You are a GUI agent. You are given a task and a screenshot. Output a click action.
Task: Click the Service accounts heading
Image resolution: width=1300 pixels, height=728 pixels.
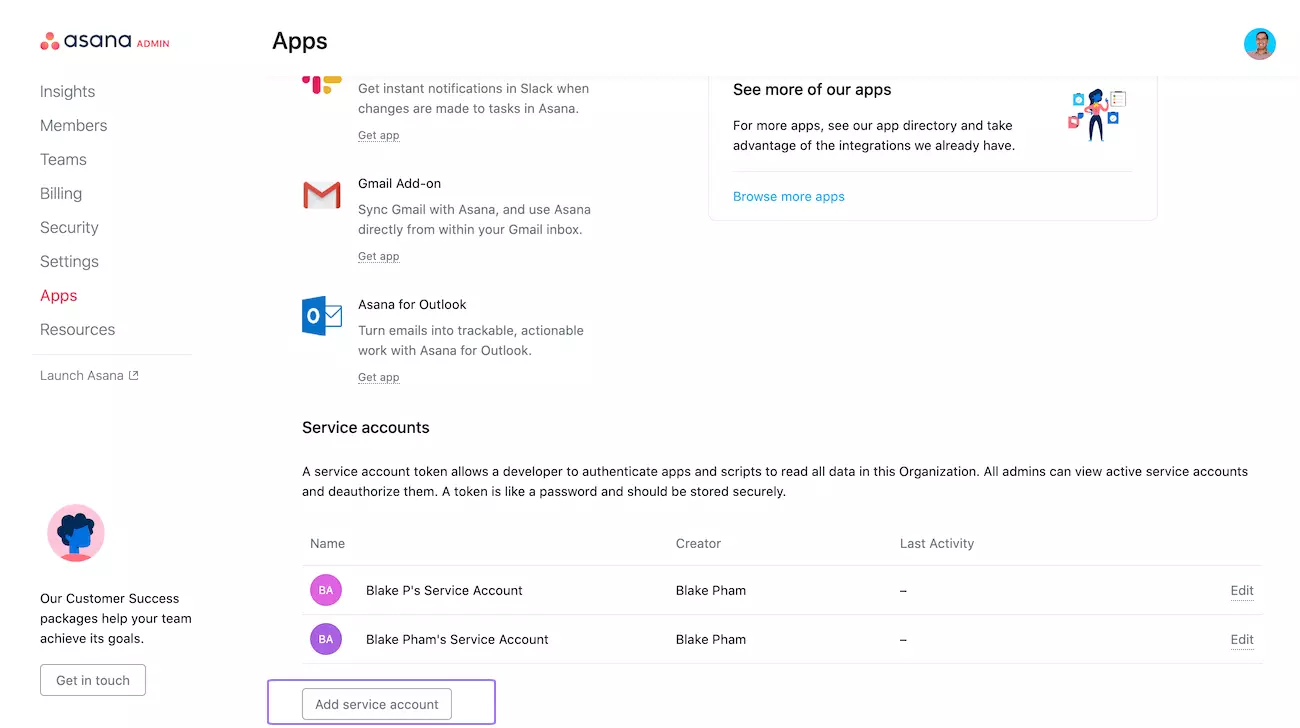365,427
